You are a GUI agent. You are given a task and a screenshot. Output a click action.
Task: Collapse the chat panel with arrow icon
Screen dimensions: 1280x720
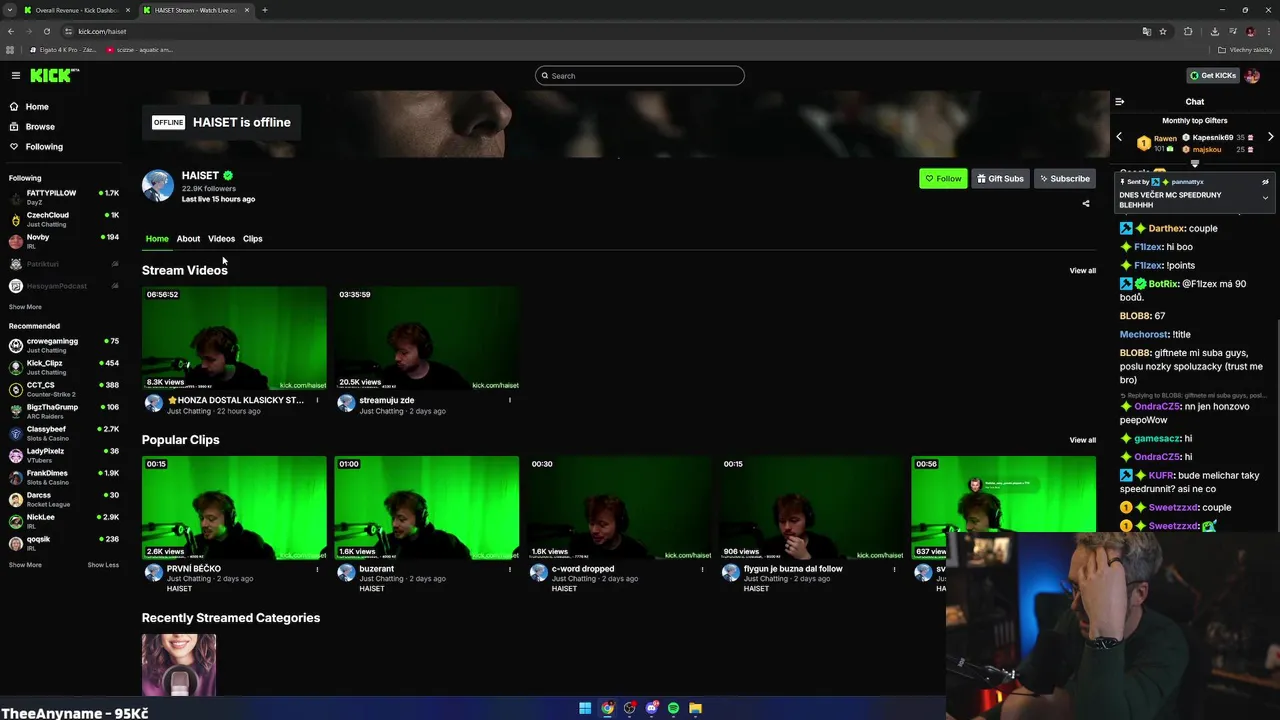pos(1119,102)
